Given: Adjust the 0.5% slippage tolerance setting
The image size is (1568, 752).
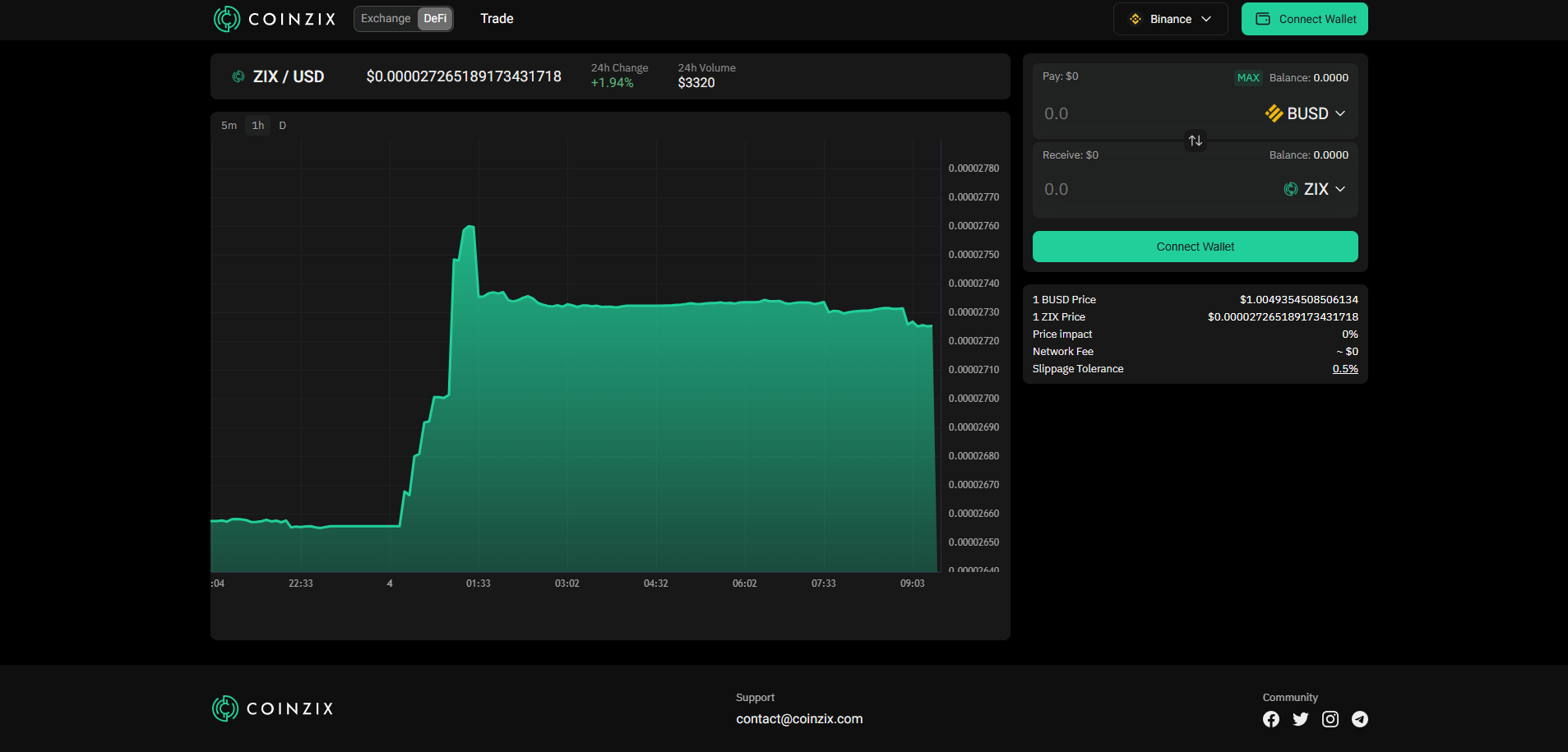Looking at the screenshot, I should pyautogui.click(x=1345, y=368).
